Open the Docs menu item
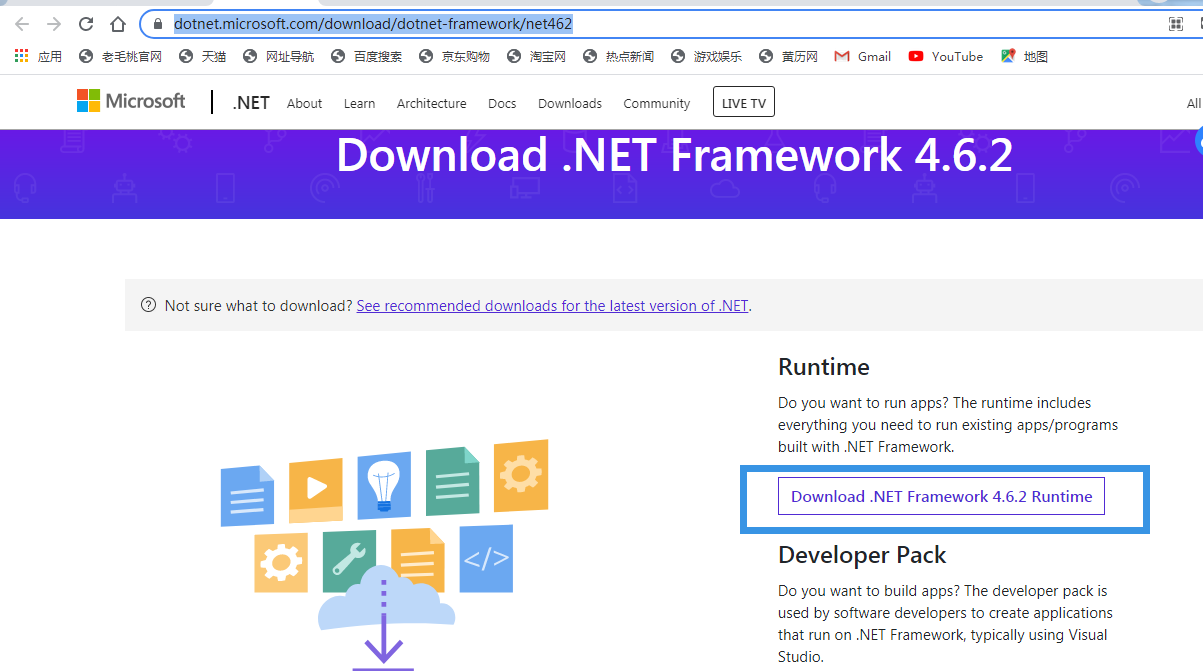Viewport: 1203px width, 671px height. pos(502,103)
